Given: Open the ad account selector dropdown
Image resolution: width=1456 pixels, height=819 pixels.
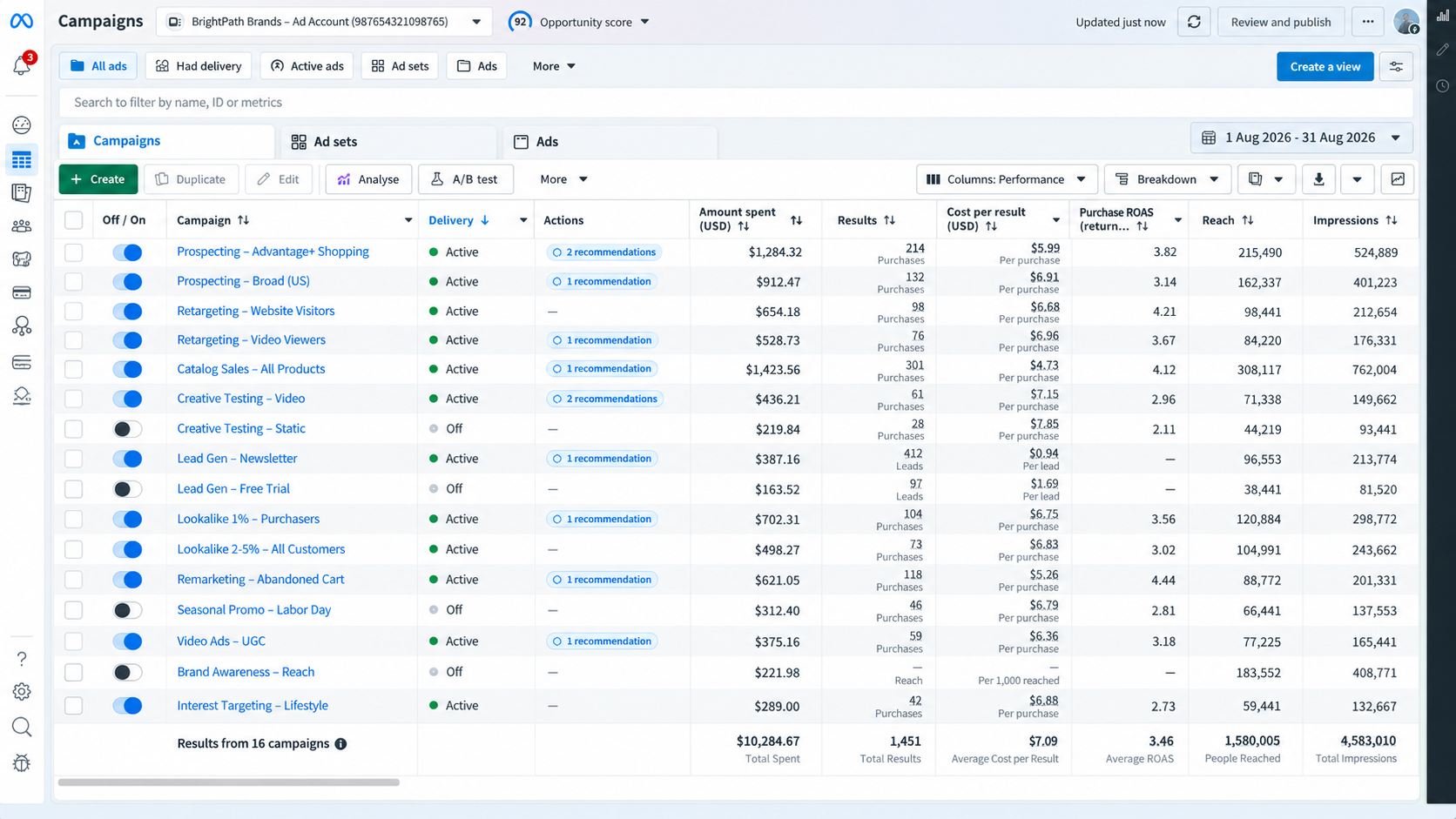Looking at the screenshot, I should point(323,22).
